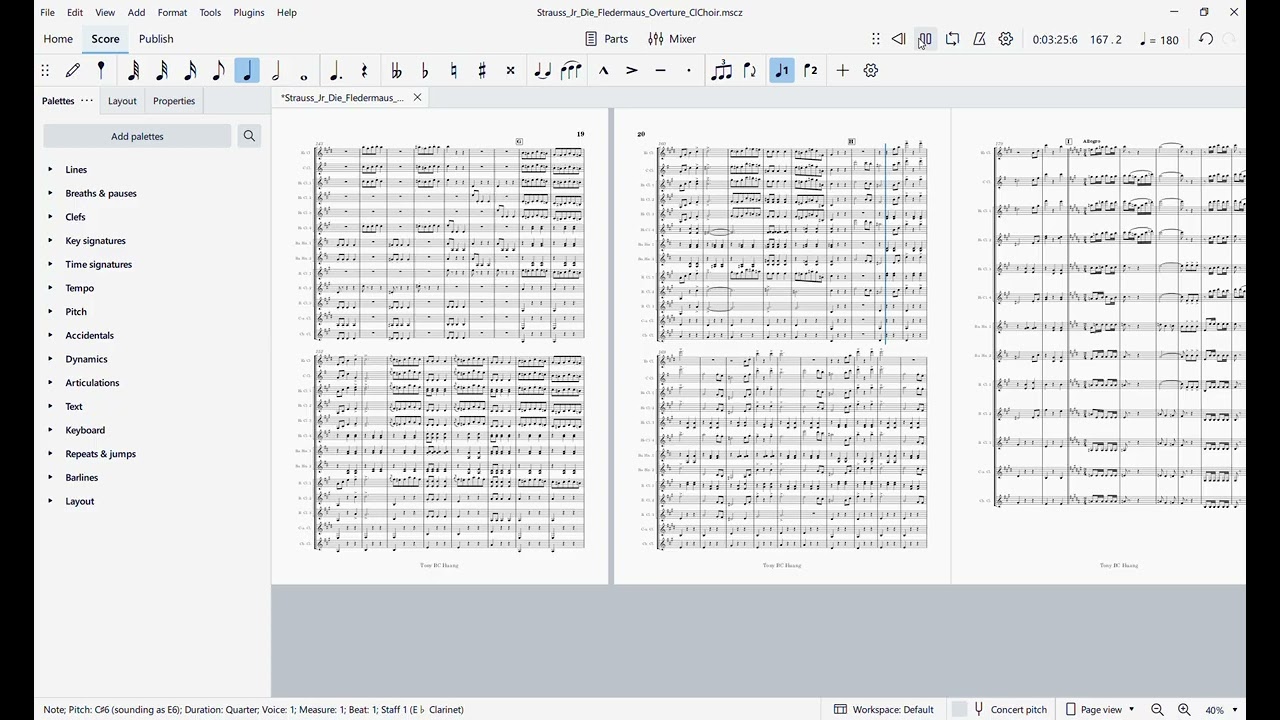The width and height of the screenshot is (1280, 720).
Task: Open the File menu
Action: click(48, 13)
